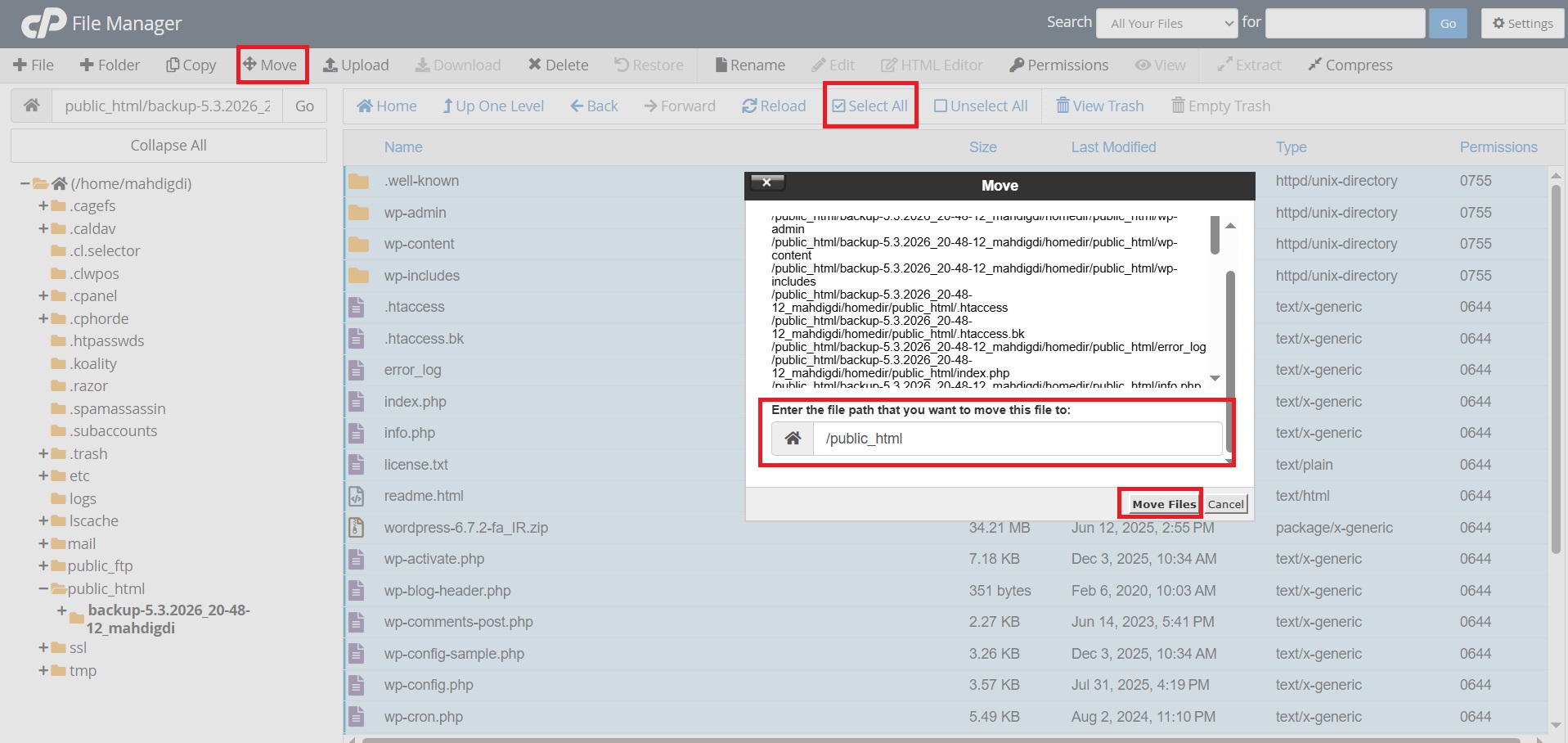Open the All Your Files search dropdown
Viewport: 1568px width, 743px height.
tap(1167, 24)
